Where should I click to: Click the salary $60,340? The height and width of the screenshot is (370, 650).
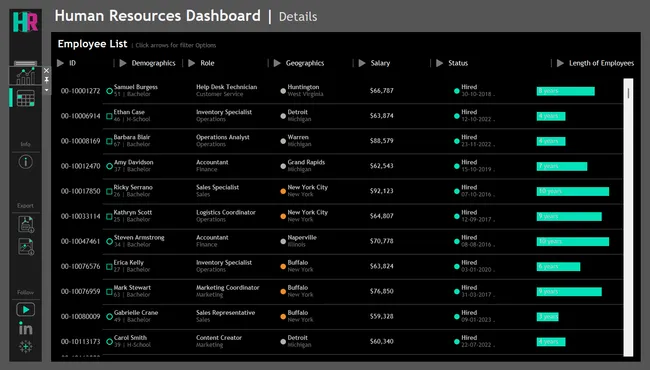tap(381, 341)
